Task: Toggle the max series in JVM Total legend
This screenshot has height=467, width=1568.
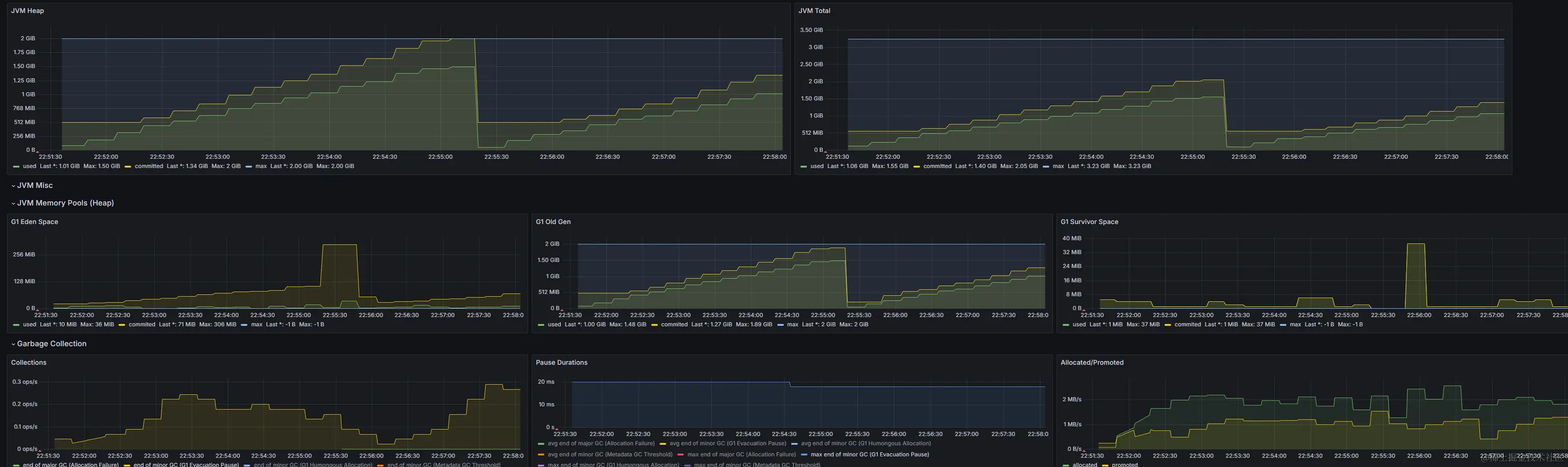Action: tap(1058, 166)
